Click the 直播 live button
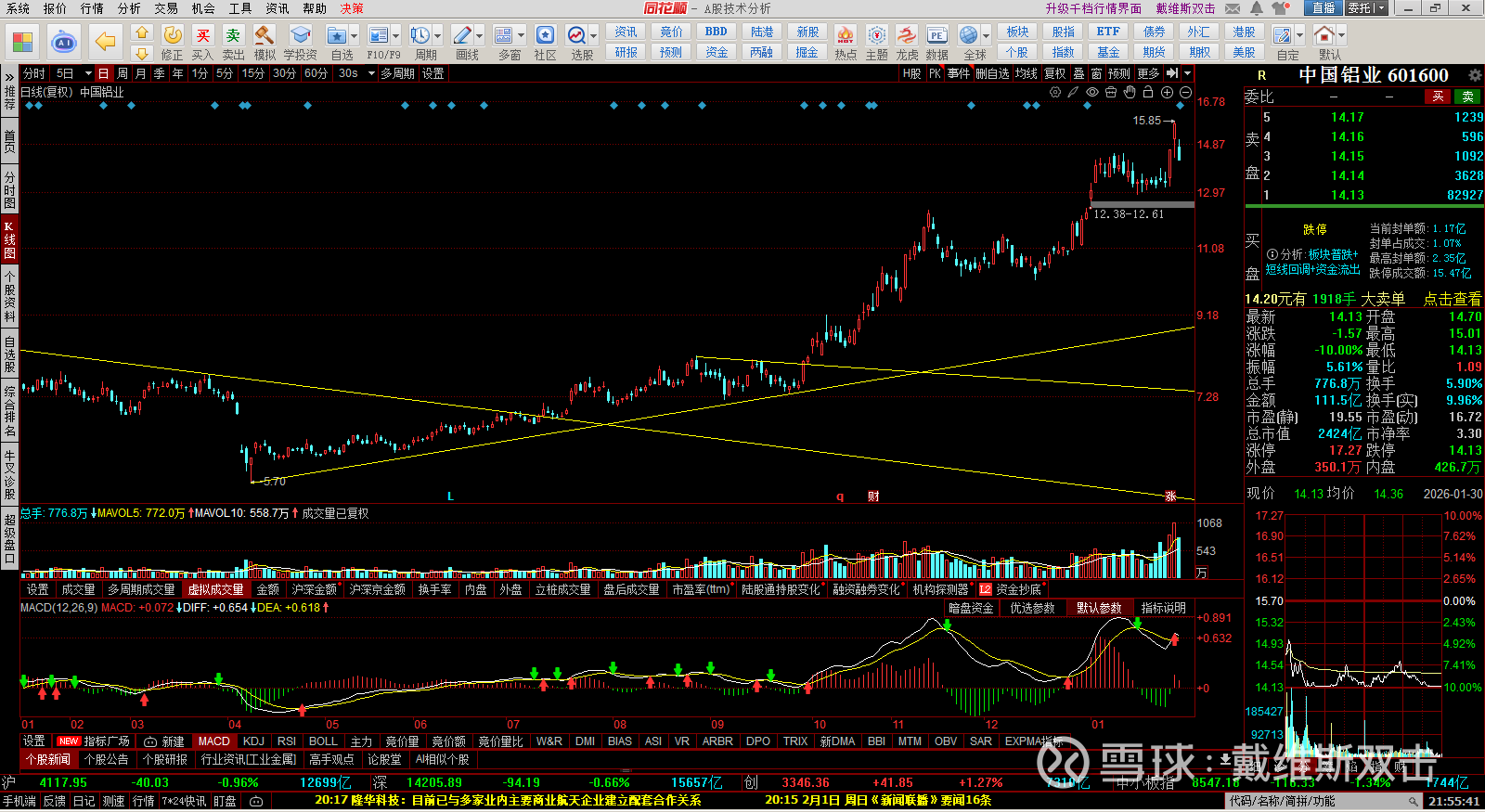 (x=1323, y=8)
